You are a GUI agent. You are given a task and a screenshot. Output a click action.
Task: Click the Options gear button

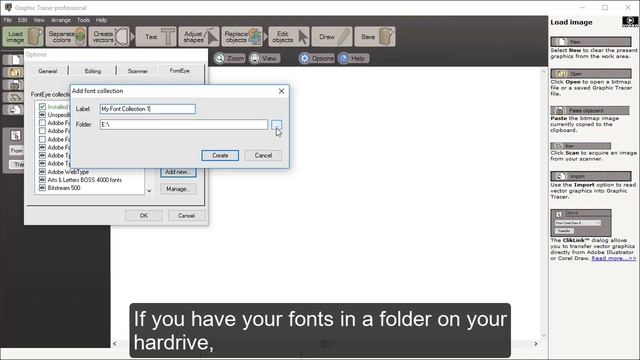pyautogui.click(x=316, y=58)
